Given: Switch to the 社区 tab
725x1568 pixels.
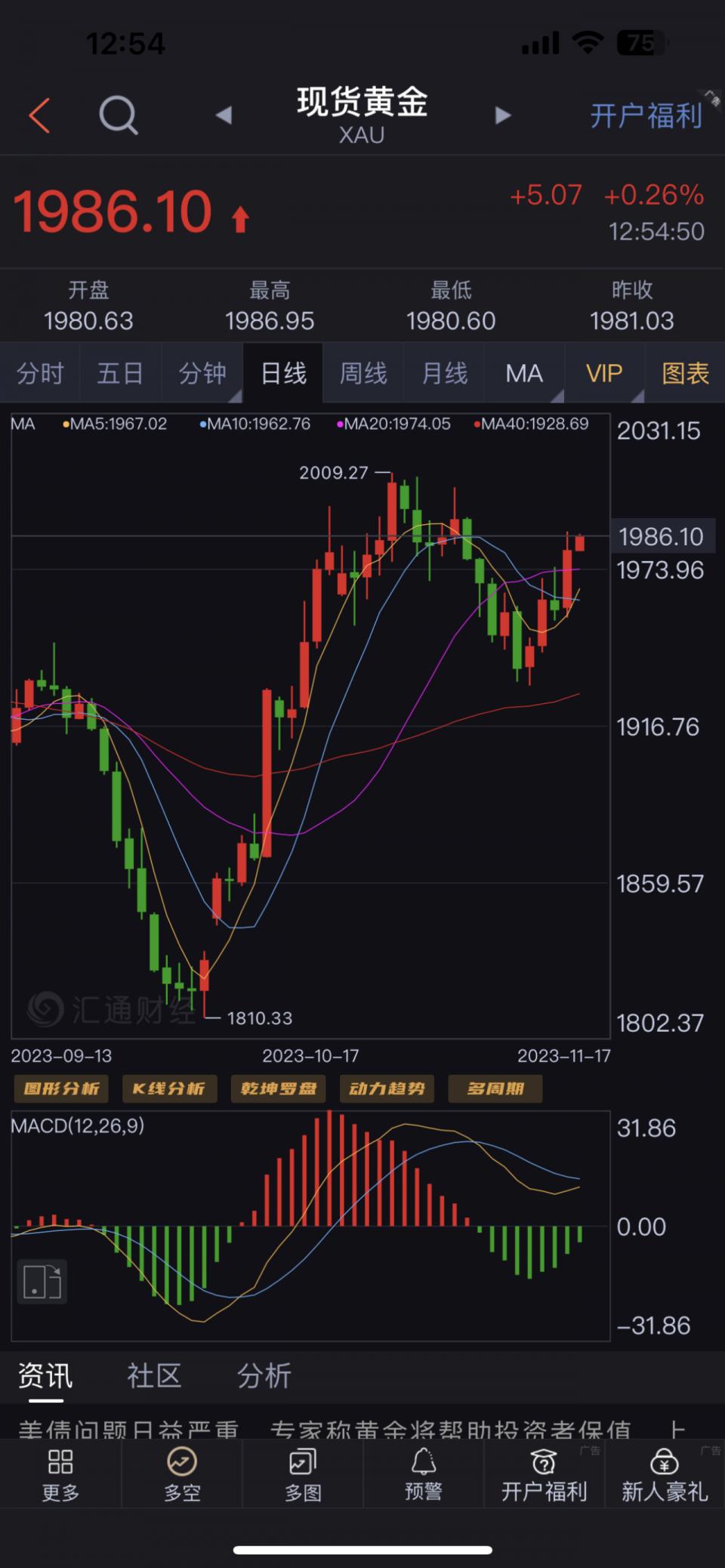Looking at the screenshot, I should point(154,1377).
